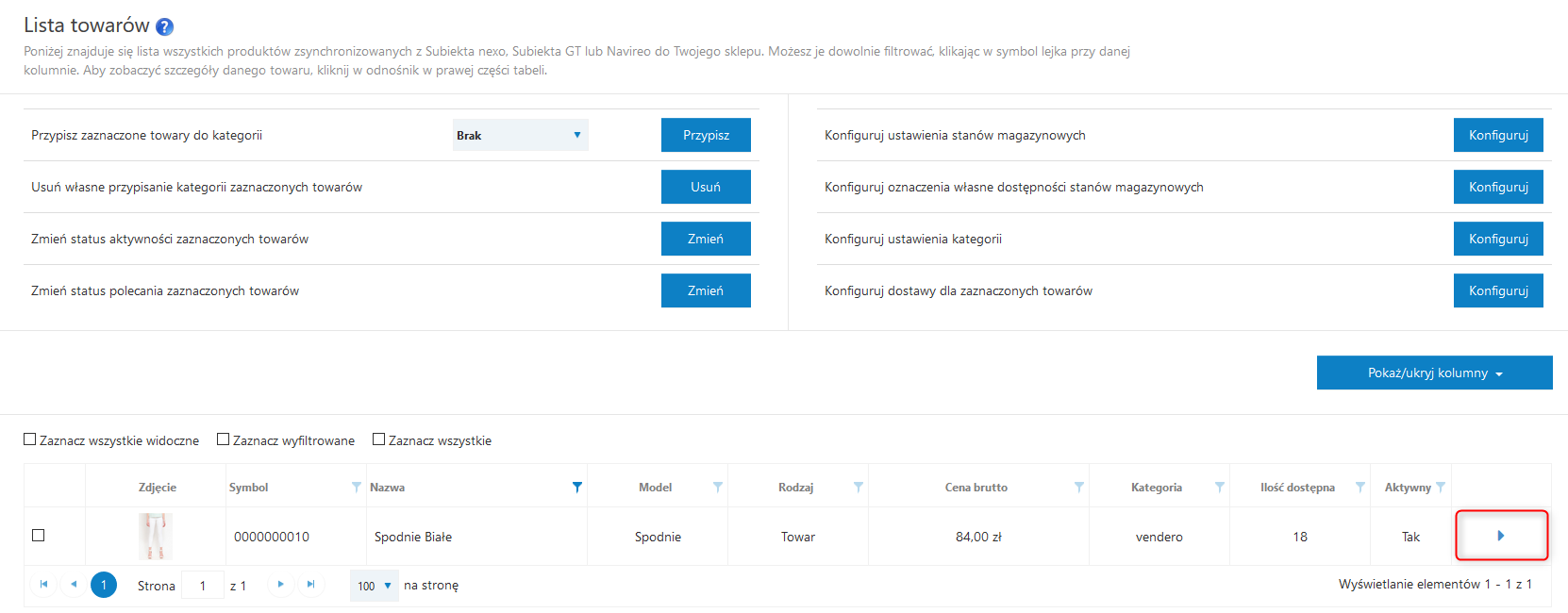
Task: Go to the last page arrow
Action: tap(310, 585)
